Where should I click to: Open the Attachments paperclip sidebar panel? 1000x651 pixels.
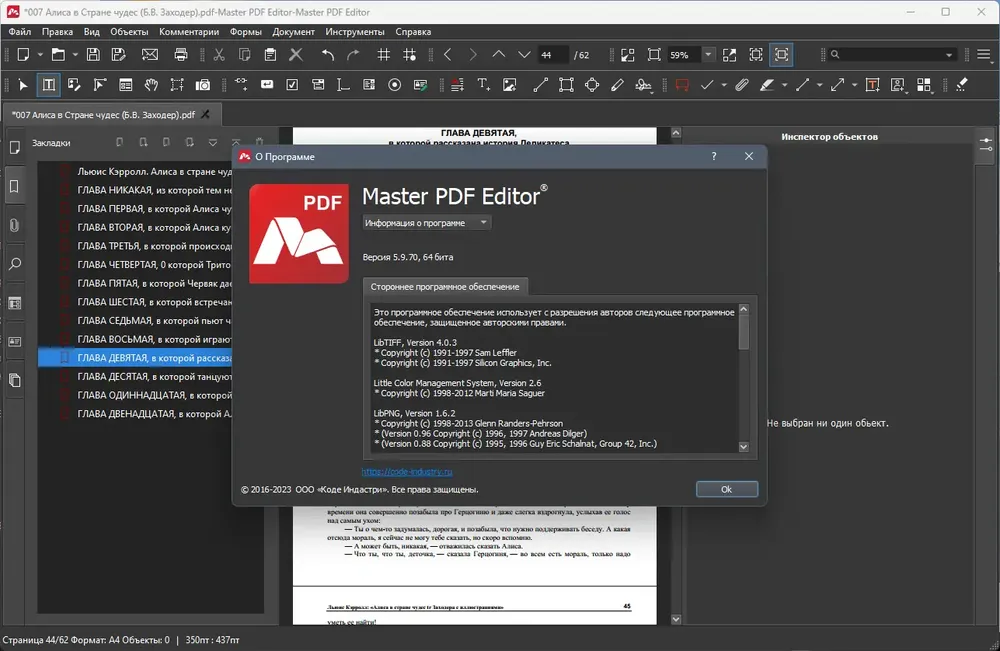15,225
